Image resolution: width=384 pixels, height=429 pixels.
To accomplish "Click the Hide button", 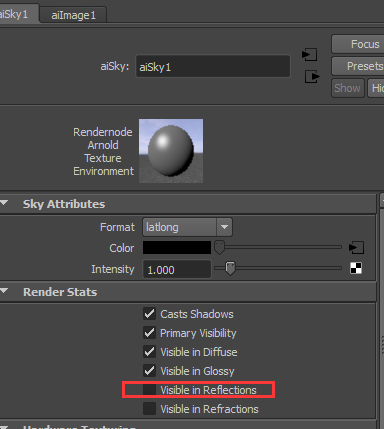I will [376, 88].
